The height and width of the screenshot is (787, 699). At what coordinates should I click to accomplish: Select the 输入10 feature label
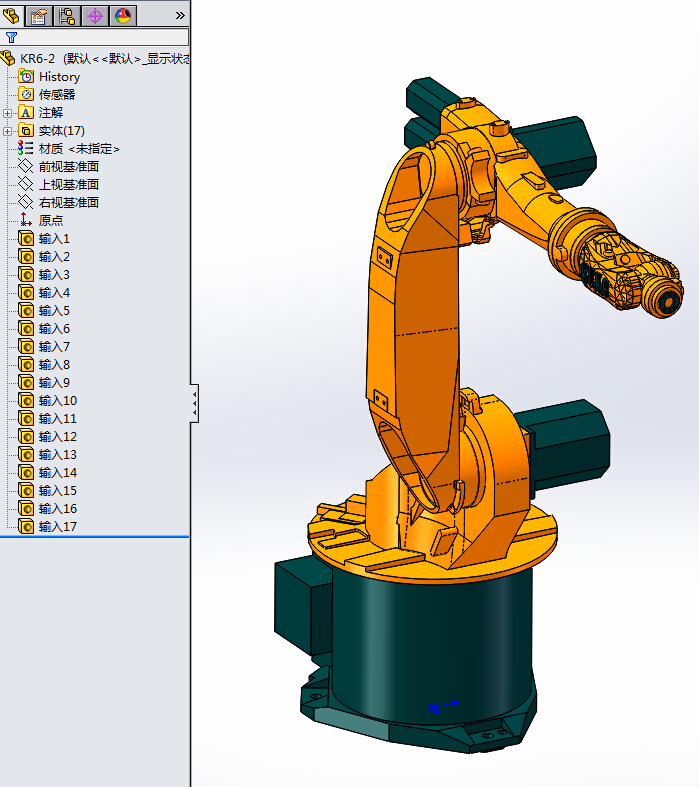tap(58, 401)
